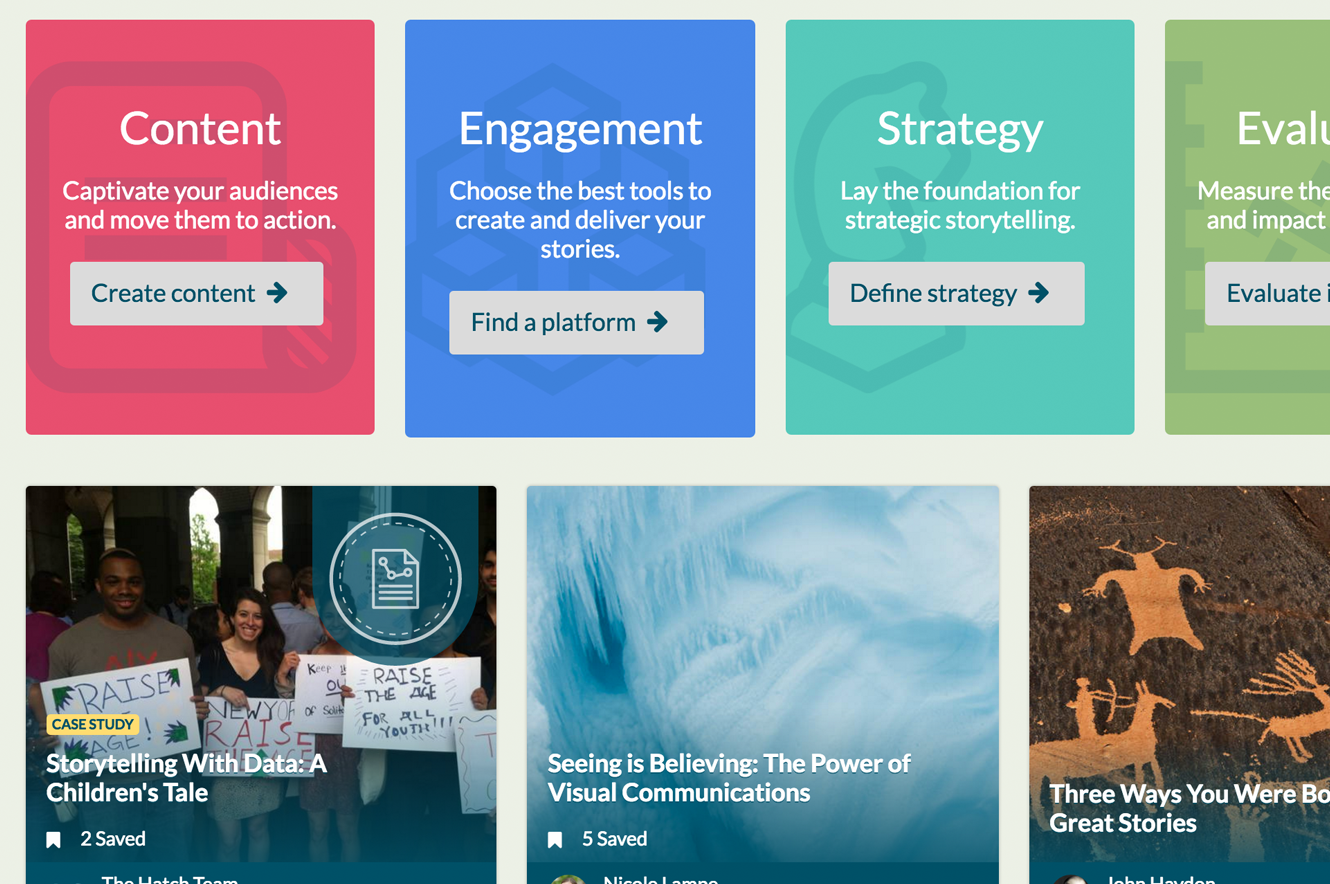Screen dimensions: 1330x884
Task: Click the arrow icon on Define strategy
Action: [x=1039, y=293]
